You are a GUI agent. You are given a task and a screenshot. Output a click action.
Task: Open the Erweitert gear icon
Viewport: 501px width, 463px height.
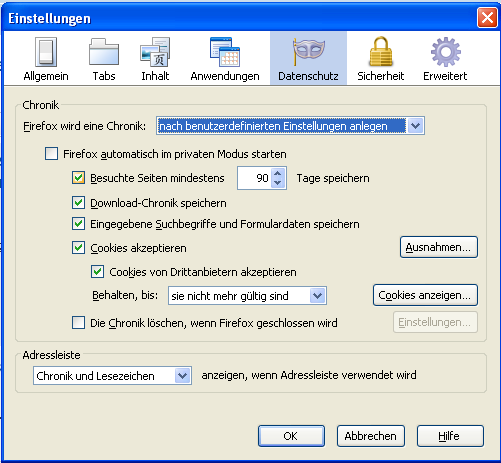(446, 52)
